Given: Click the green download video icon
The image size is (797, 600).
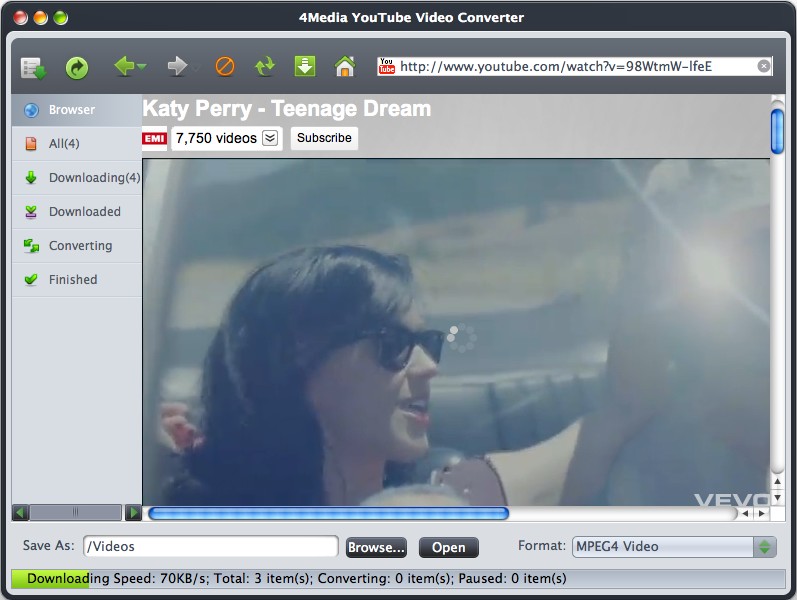Looking at the screenshot, I should pos(305,66).
